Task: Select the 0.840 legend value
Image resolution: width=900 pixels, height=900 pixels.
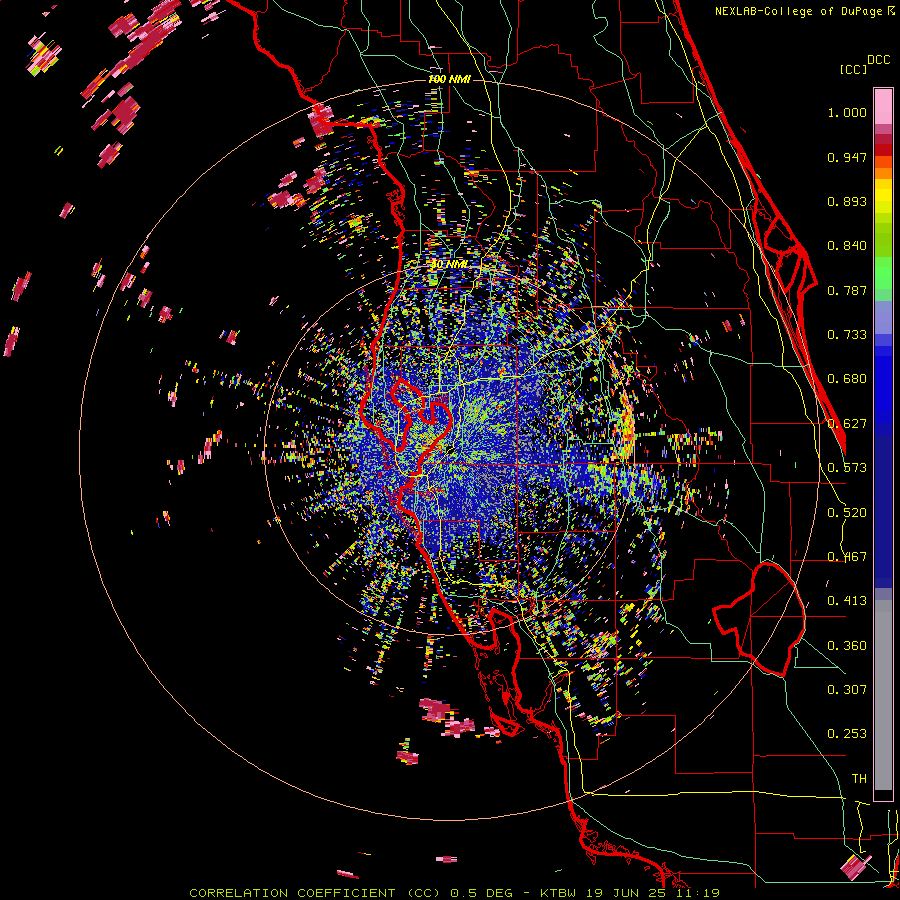Action: point(847,246)
